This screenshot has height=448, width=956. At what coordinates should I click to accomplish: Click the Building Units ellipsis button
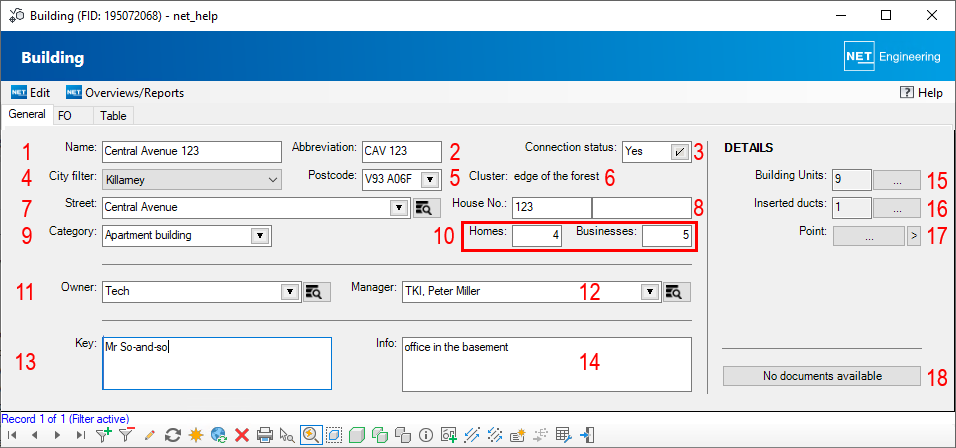[x=897, y=180]
